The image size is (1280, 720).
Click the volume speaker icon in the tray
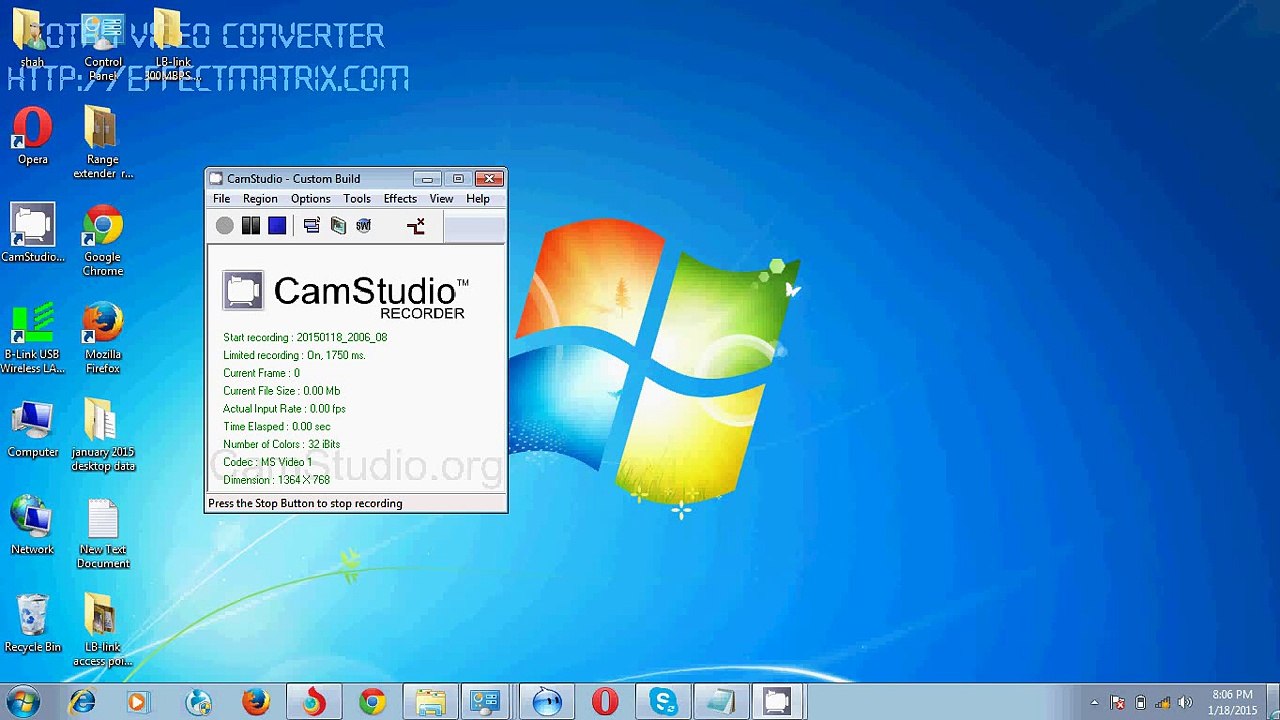(1185, 703)
